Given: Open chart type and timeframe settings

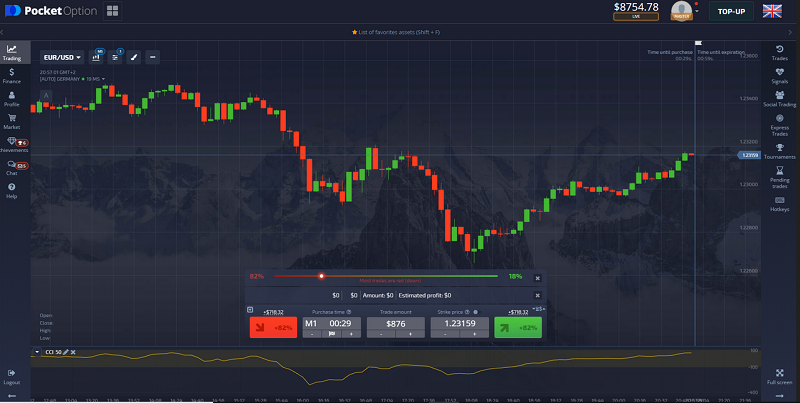Looking at the screenshot, I should pos(96,57).
